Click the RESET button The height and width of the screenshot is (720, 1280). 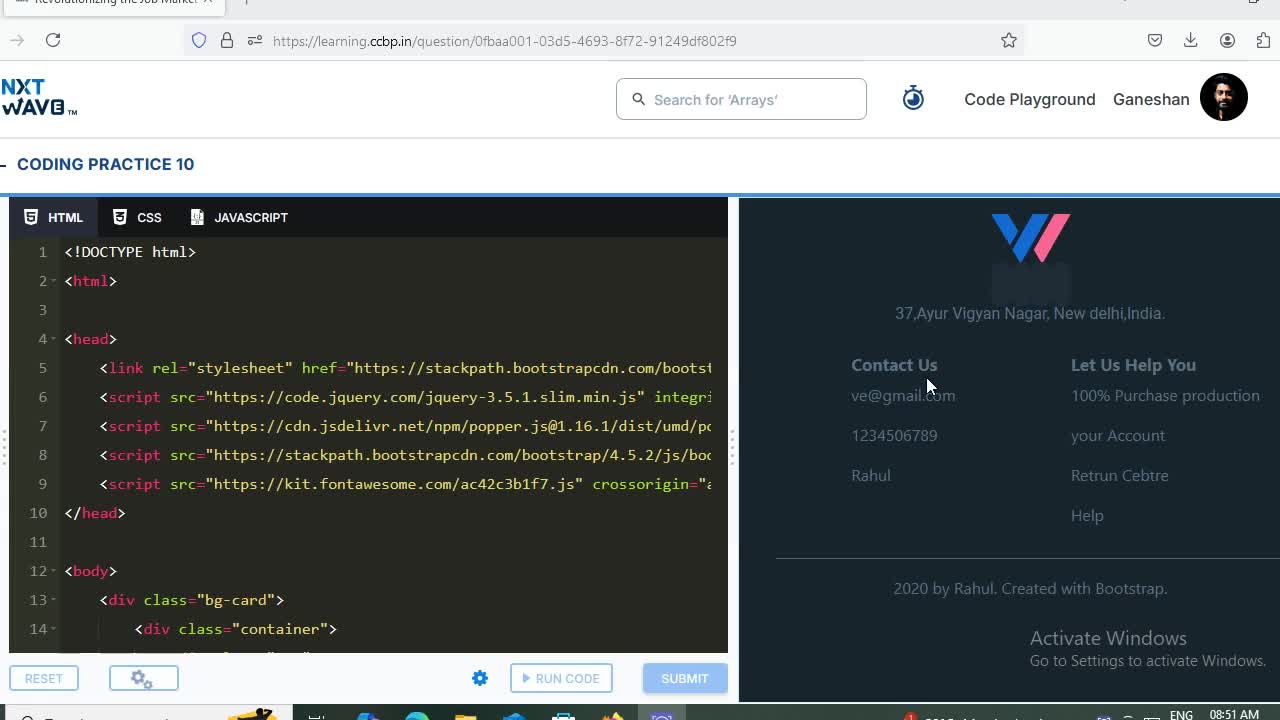(x=44, y=678)
